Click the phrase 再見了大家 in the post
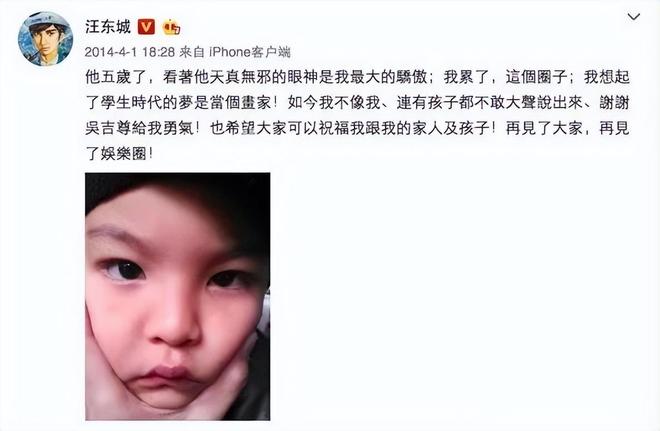 click(544, 128)
